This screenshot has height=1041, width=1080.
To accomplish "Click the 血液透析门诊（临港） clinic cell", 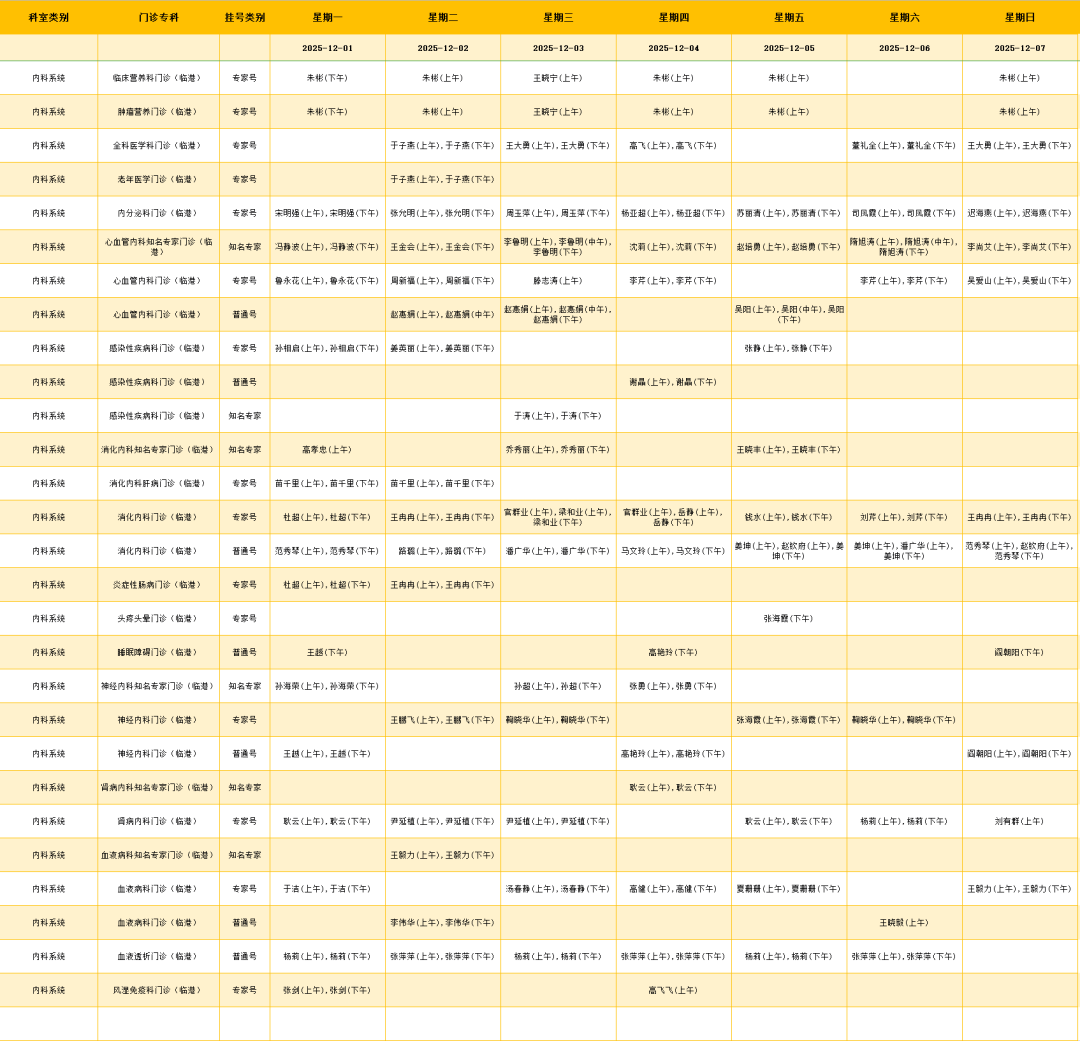I will [x=158, y=956].
